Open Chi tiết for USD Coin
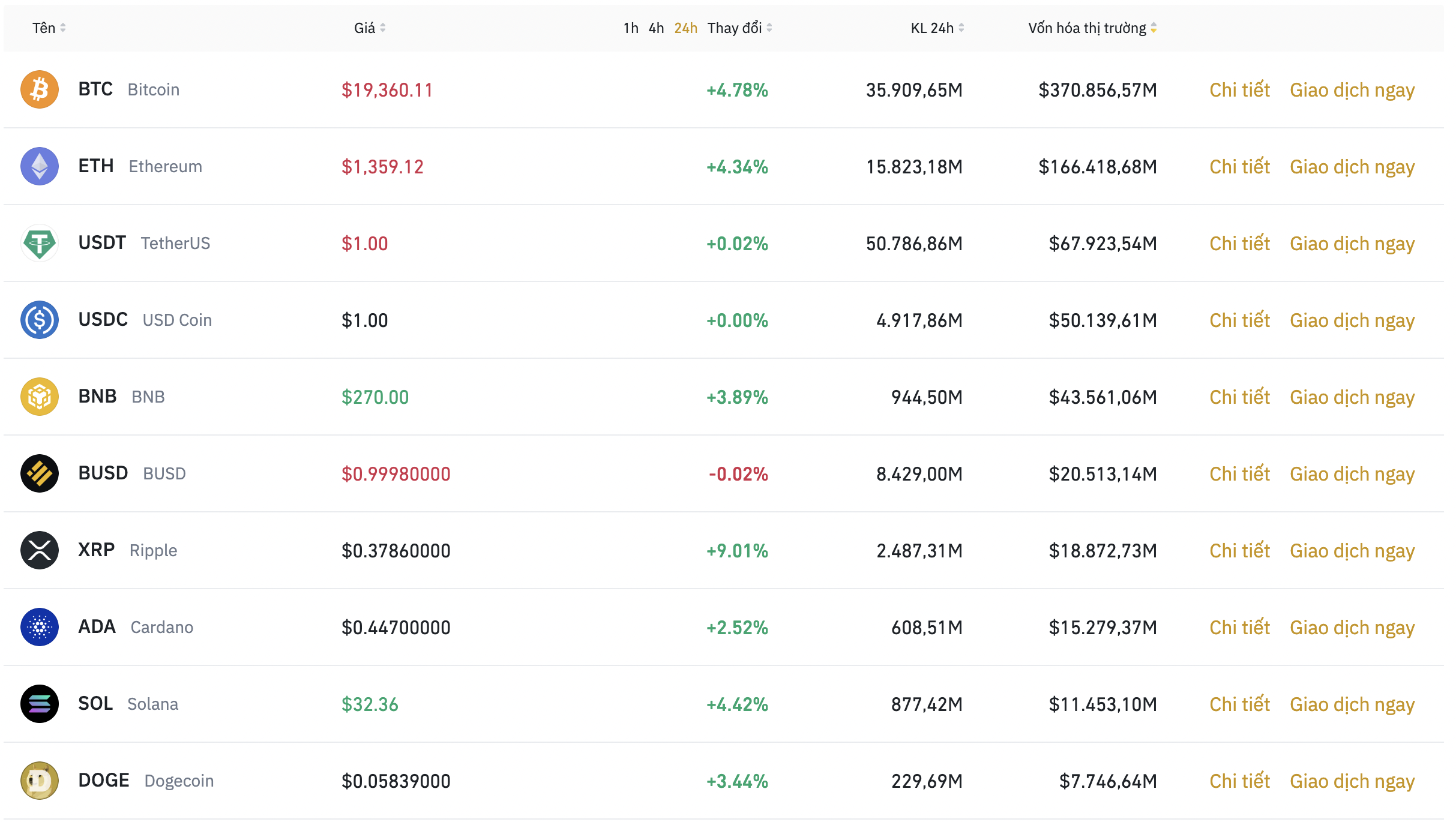Viewport: 1456px width, 822px height. tap(1239, 320)
